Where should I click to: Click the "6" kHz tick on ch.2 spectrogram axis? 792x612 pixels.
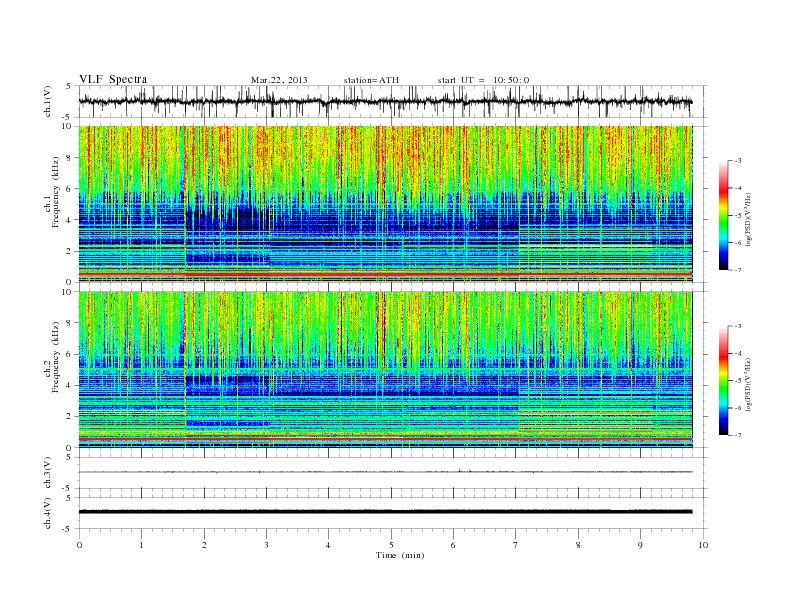point(70,354)
